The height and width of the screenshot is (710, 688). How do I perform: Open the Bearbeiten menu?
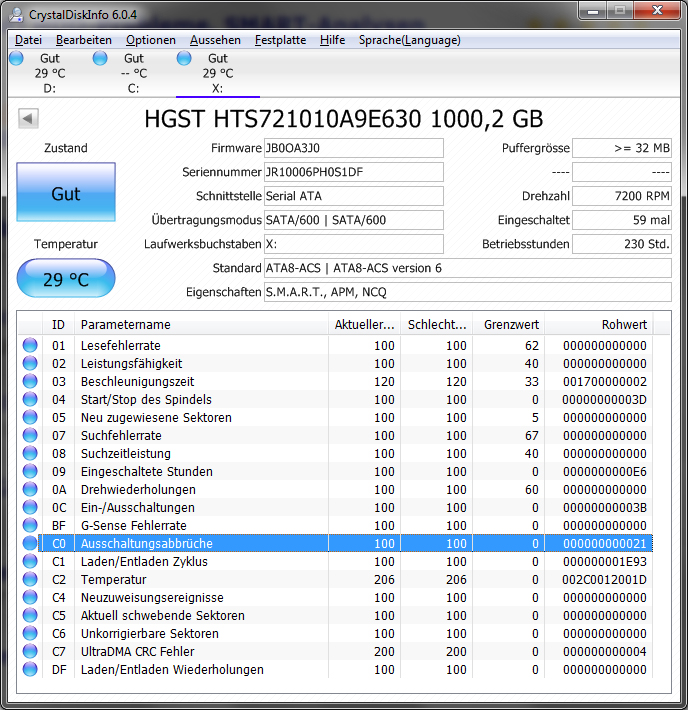(x=83, y=40)
